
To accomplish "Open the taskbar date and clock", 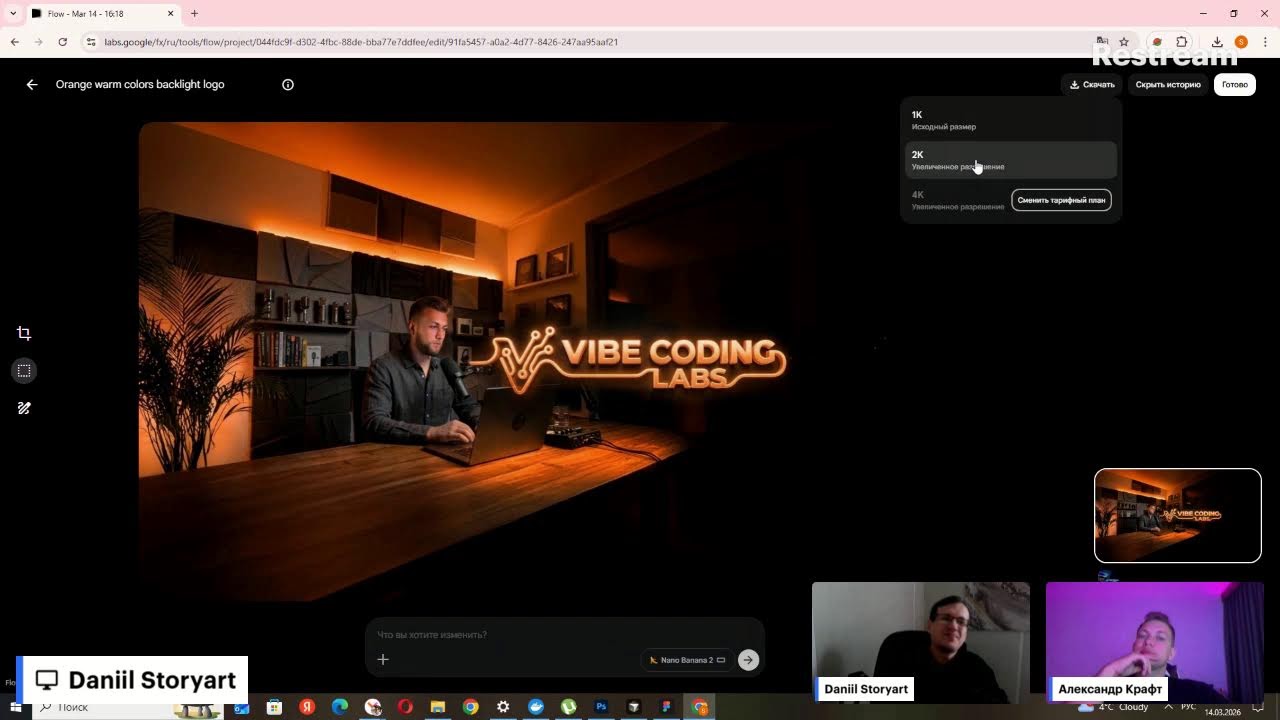I will tap(1222, 711).
